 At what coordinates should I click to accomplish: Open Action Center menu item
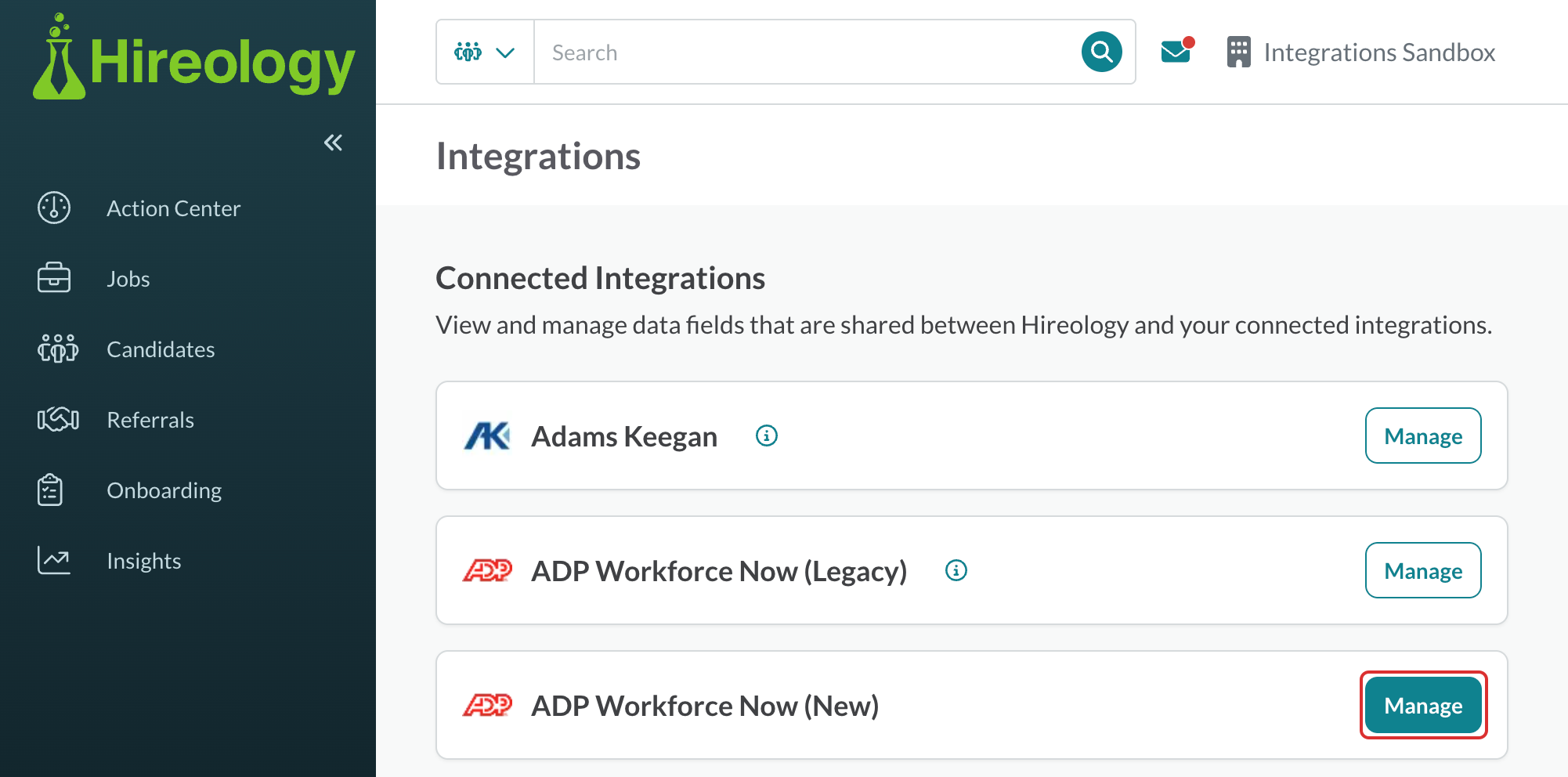pos(173,208)
